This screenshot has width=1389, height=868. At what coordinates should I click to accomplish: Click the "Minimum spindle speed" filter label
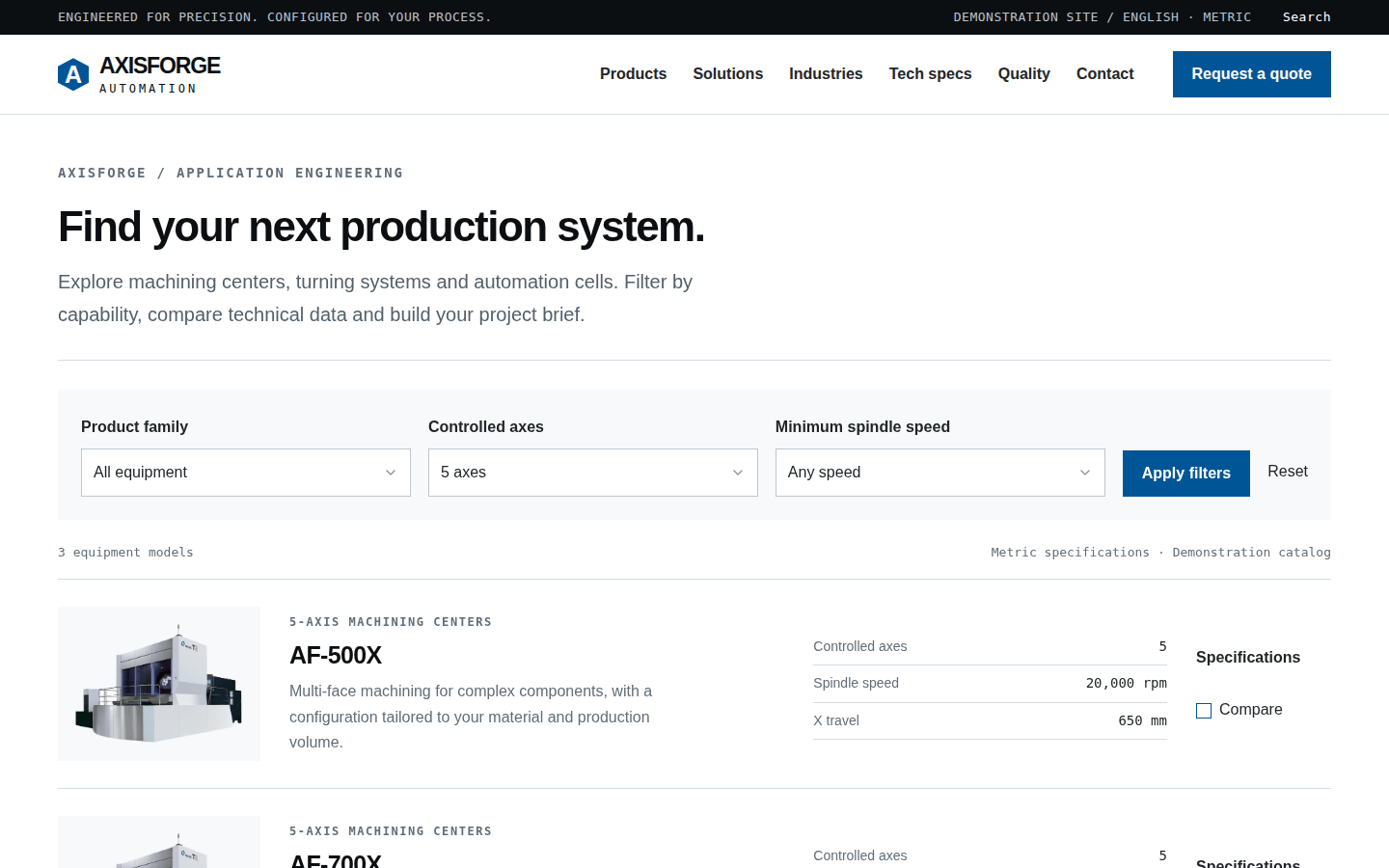(862, 427)
